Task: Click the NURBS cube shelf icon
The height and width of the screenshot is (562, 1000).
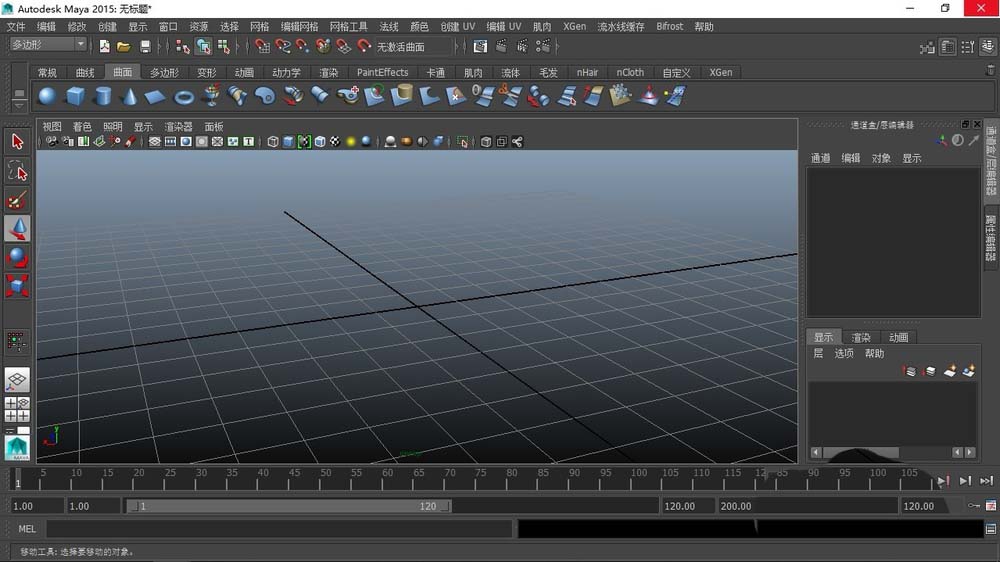Action: tap(75, 96)
